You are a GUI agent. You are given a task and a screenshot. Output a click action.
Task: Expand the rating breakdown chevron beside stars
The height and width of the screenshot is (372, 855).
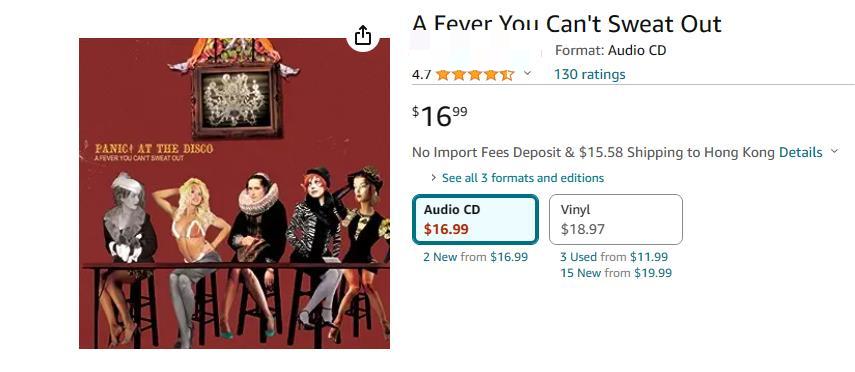(527, 74)
